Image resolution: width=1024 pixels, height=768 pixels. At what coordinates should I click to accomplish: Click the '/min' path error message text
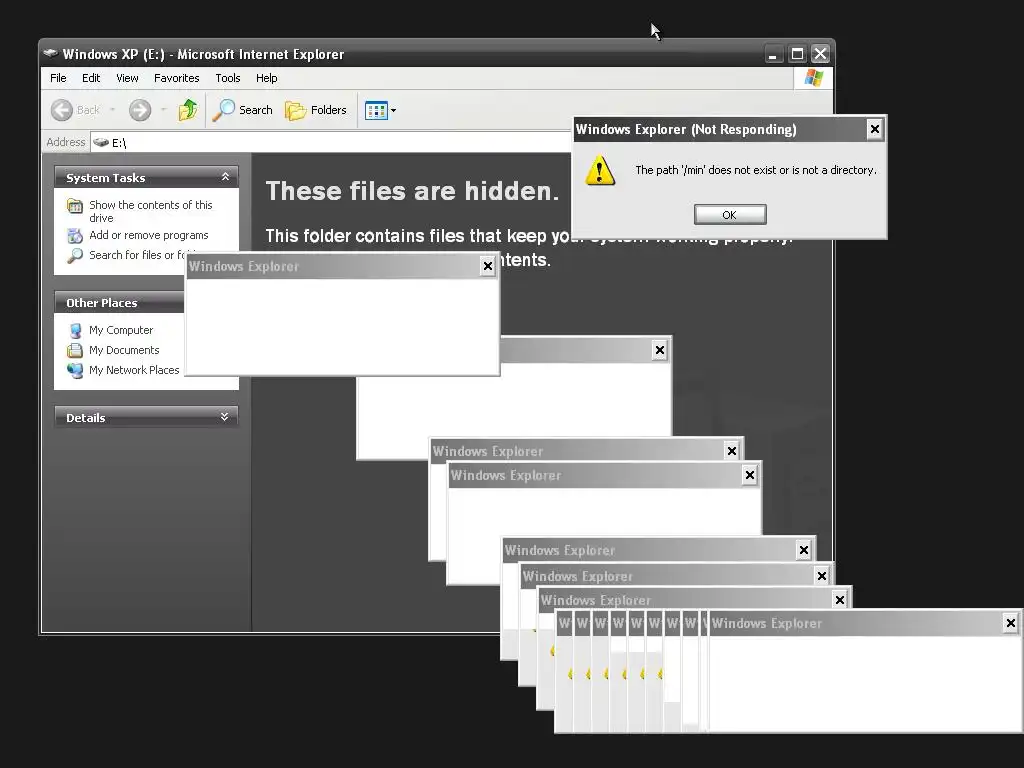[x=756, y=170]
